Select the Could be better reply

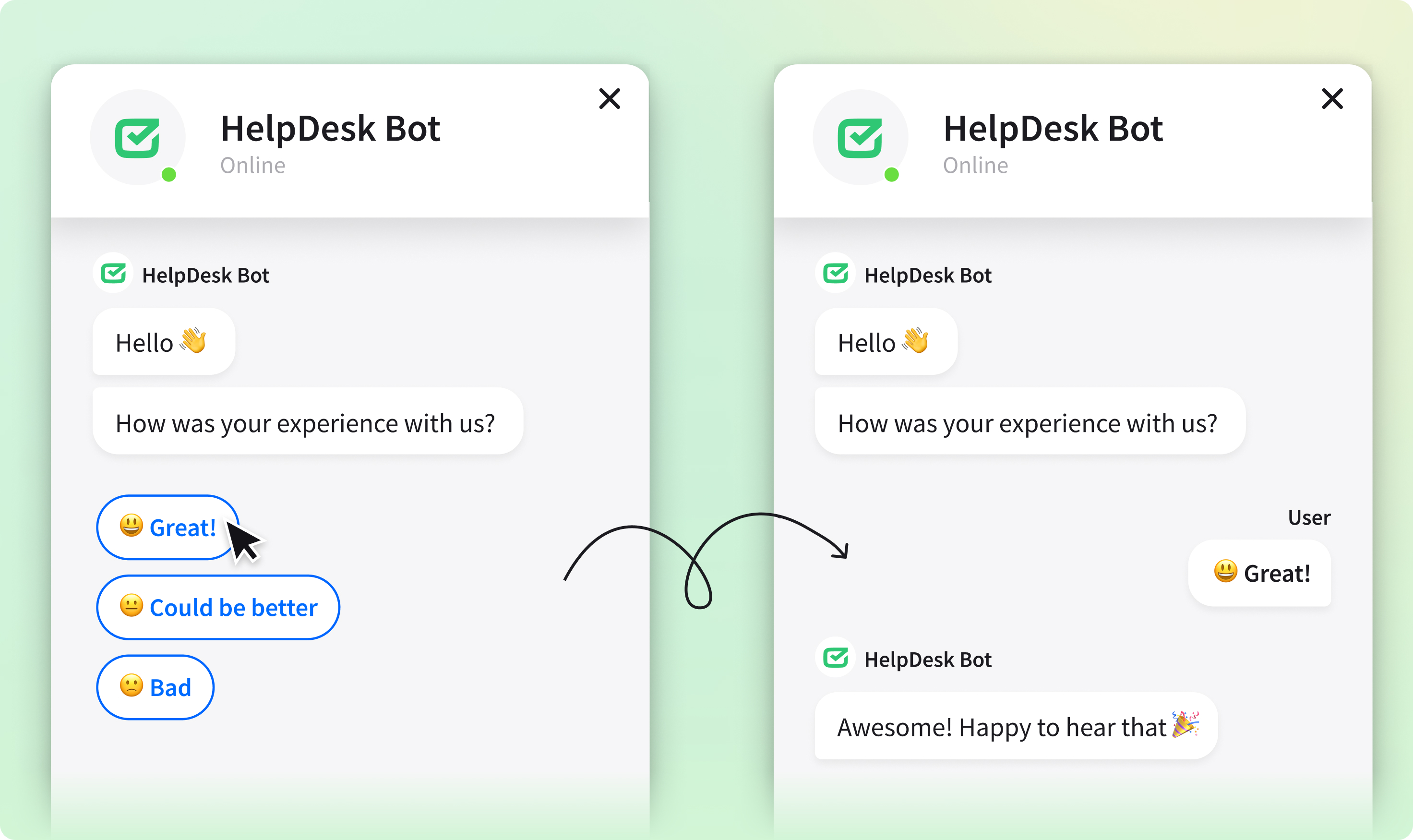pyautogui.click(x=218, y=607)
